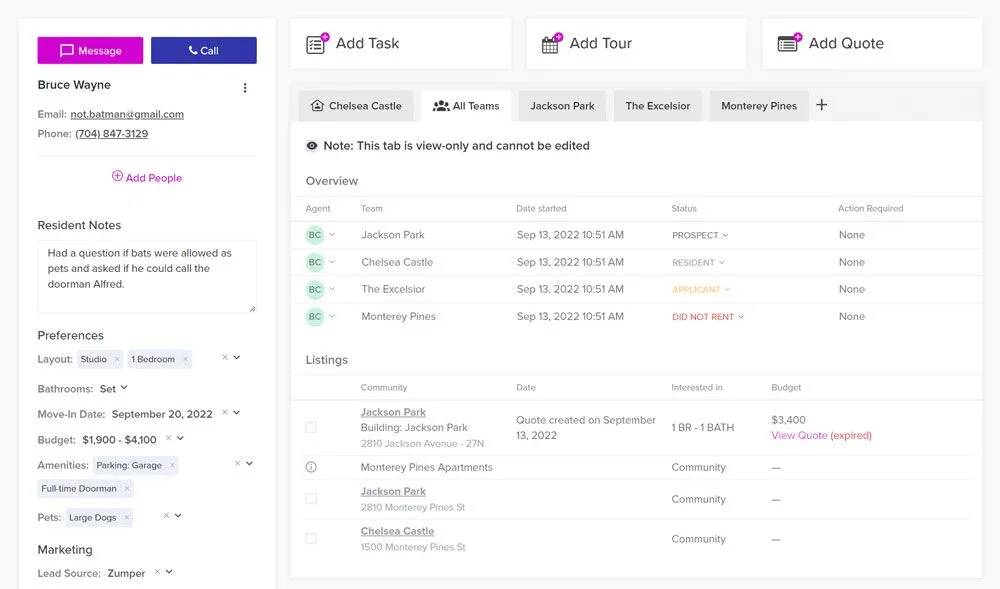Viewport: 1000px width, 589px height.
Task: Open the Bathrooms Set dropdown
Action: (x=114, y=389)
